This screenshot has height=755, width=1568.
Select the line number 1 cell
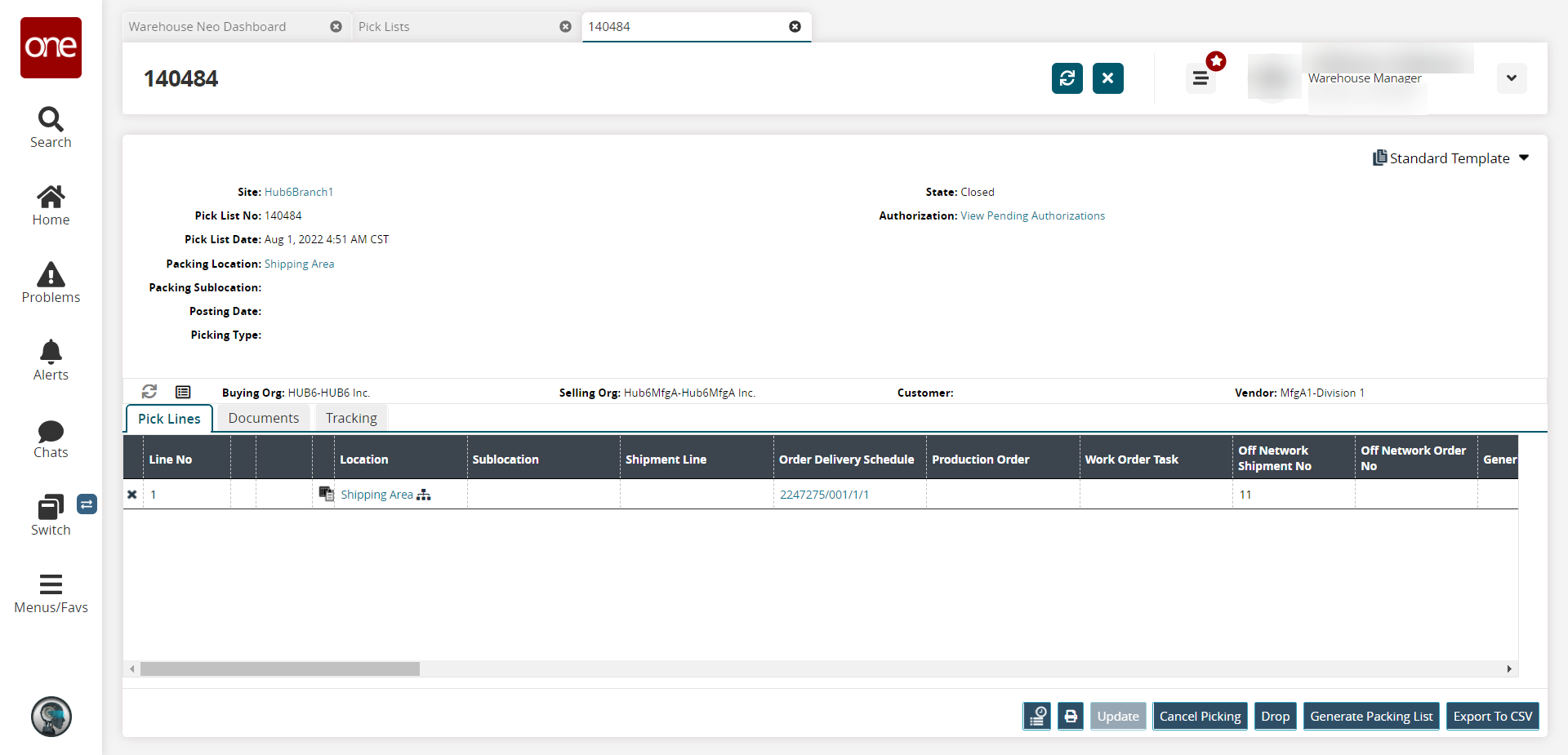pos(187,495)
